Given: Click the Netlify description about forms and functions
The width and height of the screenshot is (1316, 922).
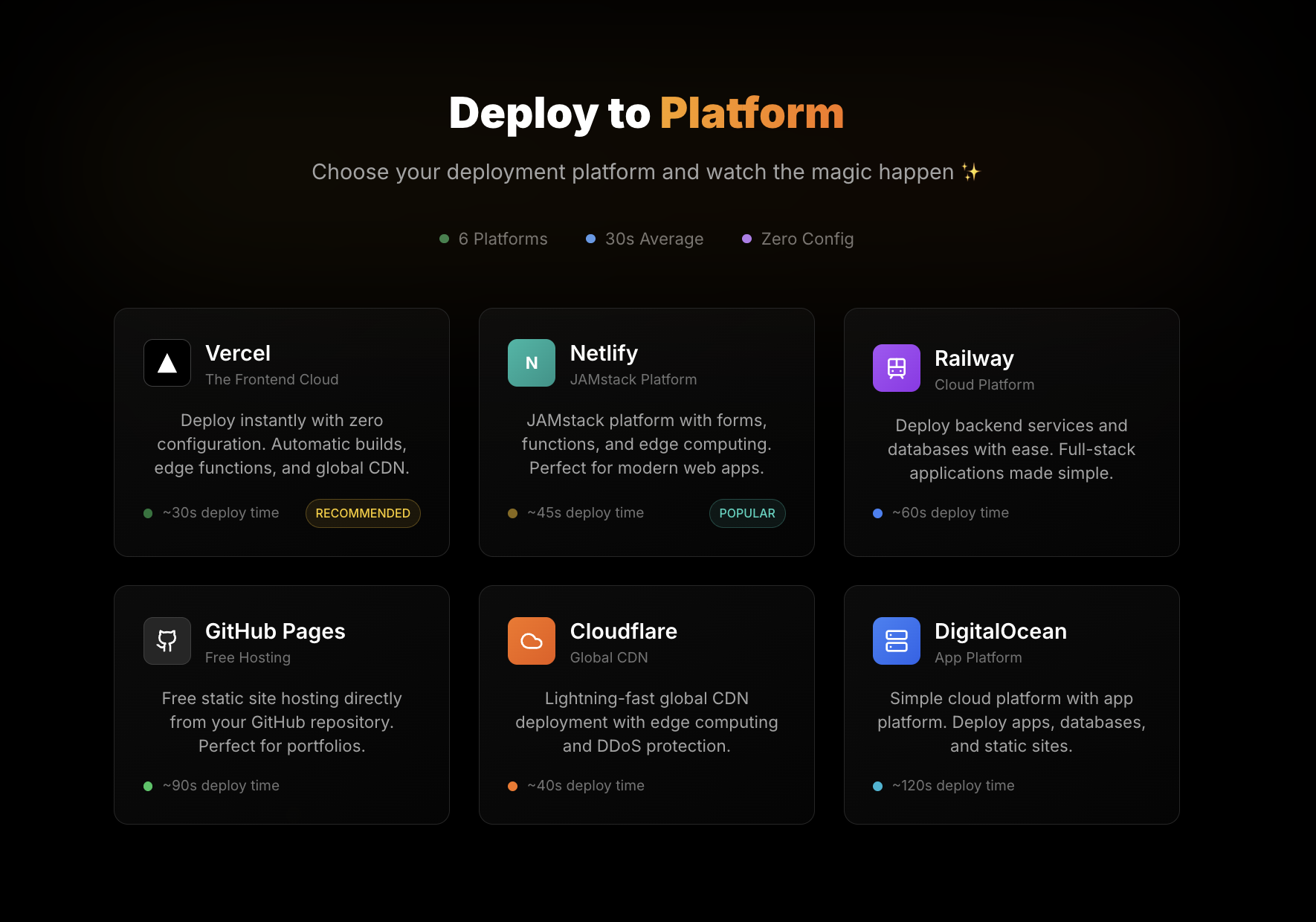Looking at the screenshot, I should (647, 444).
